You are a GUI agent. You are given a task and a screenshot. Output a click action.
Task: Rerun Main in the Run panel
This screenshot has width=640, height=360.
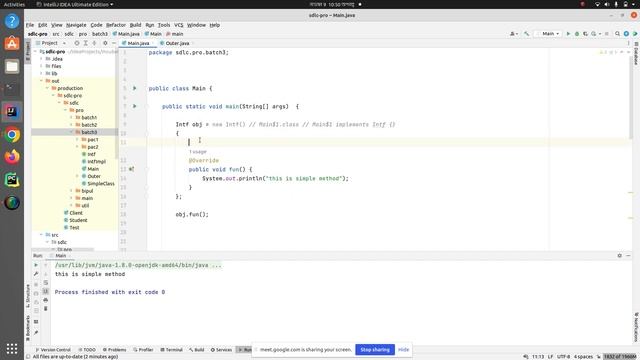pos(36,265)
